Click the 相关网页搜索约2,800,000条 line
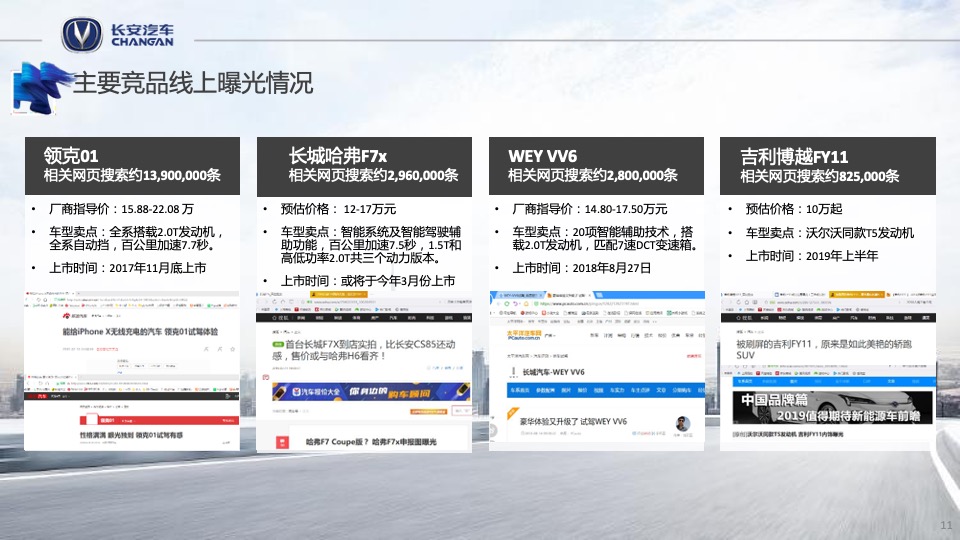 click(592, 175)
